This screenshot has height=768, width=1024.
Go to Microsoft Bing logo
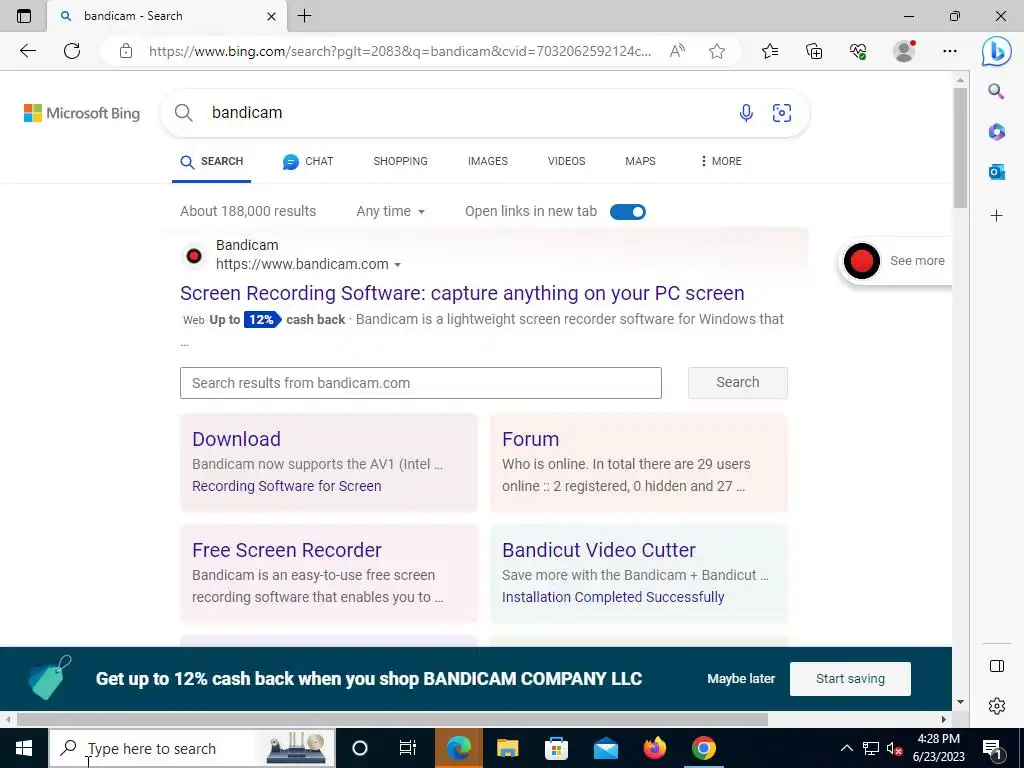pos(82,113)
